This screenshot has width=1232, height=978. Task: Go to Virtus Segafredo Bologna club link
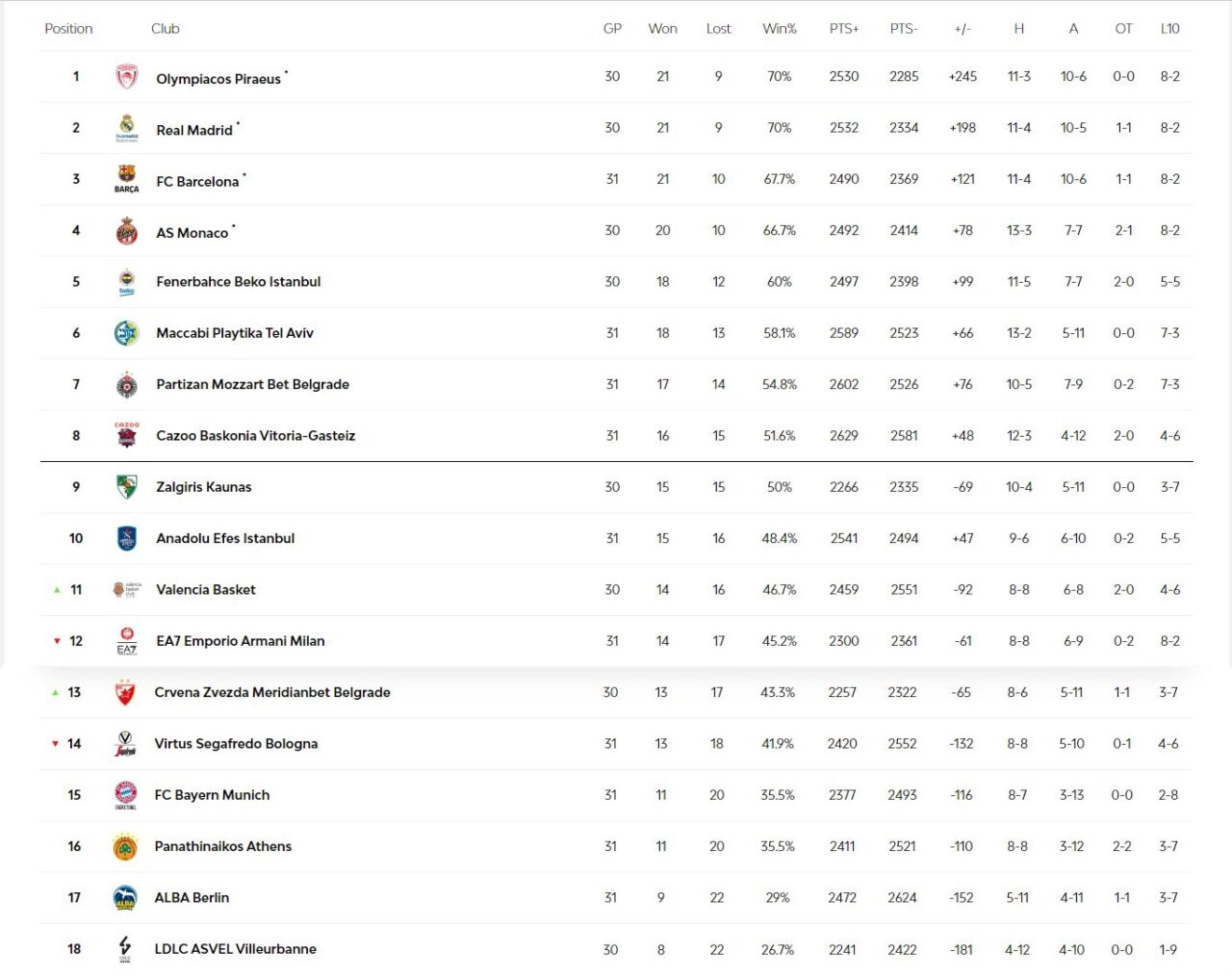coord(236,744)
